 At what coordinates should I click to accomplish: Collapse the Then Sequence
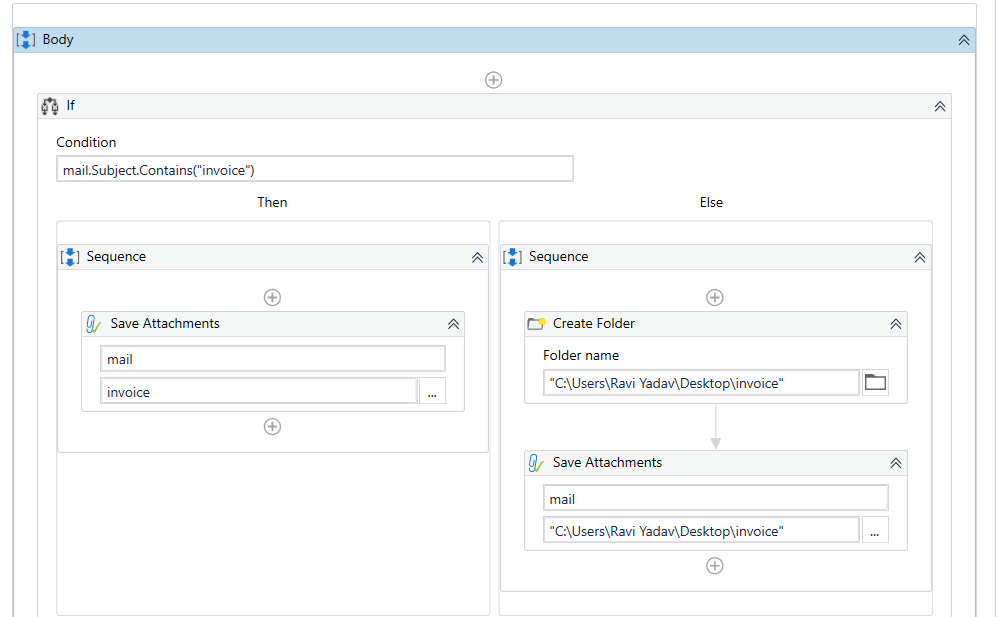pyautogui.click(x=477, y=257)
